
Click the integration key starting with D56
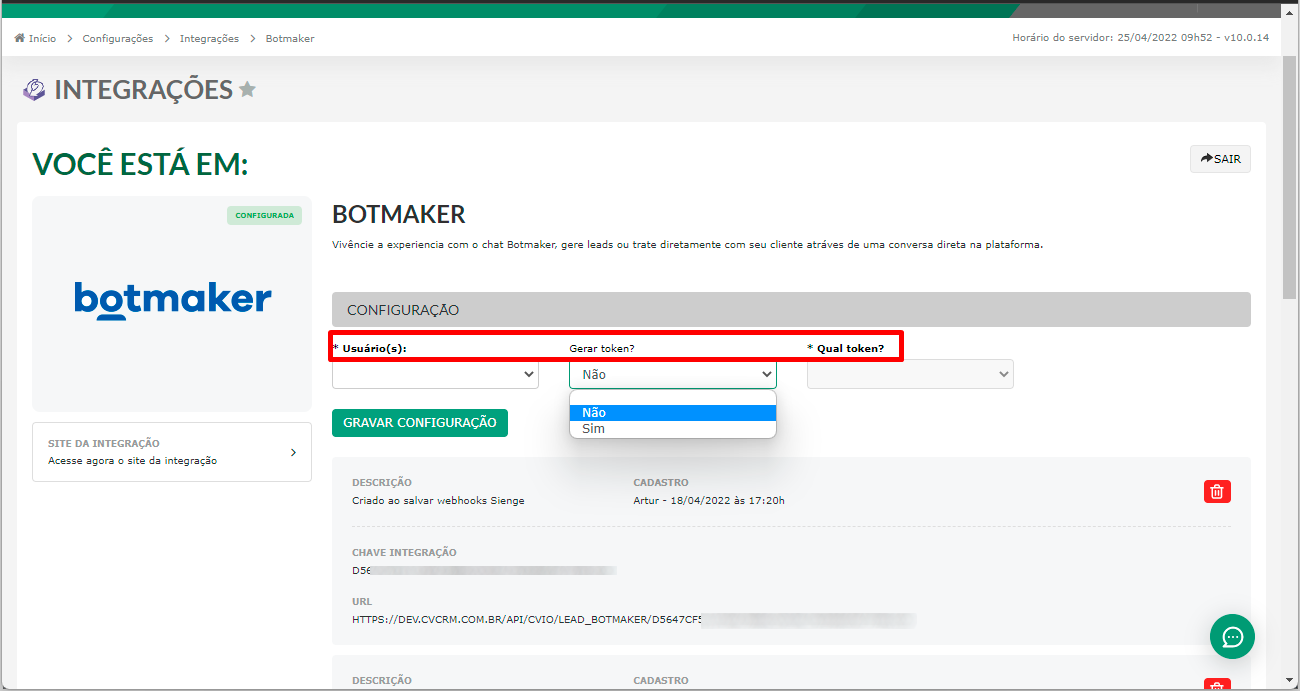tap(484, 570)
